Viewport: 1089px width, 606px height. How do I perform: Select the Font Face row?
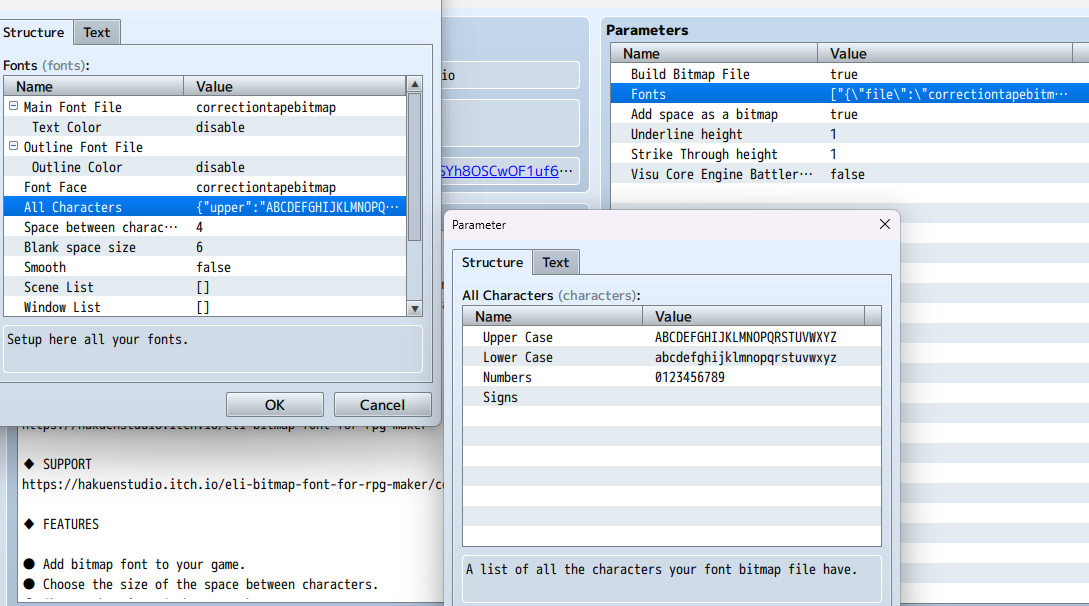tap(205, 187)
